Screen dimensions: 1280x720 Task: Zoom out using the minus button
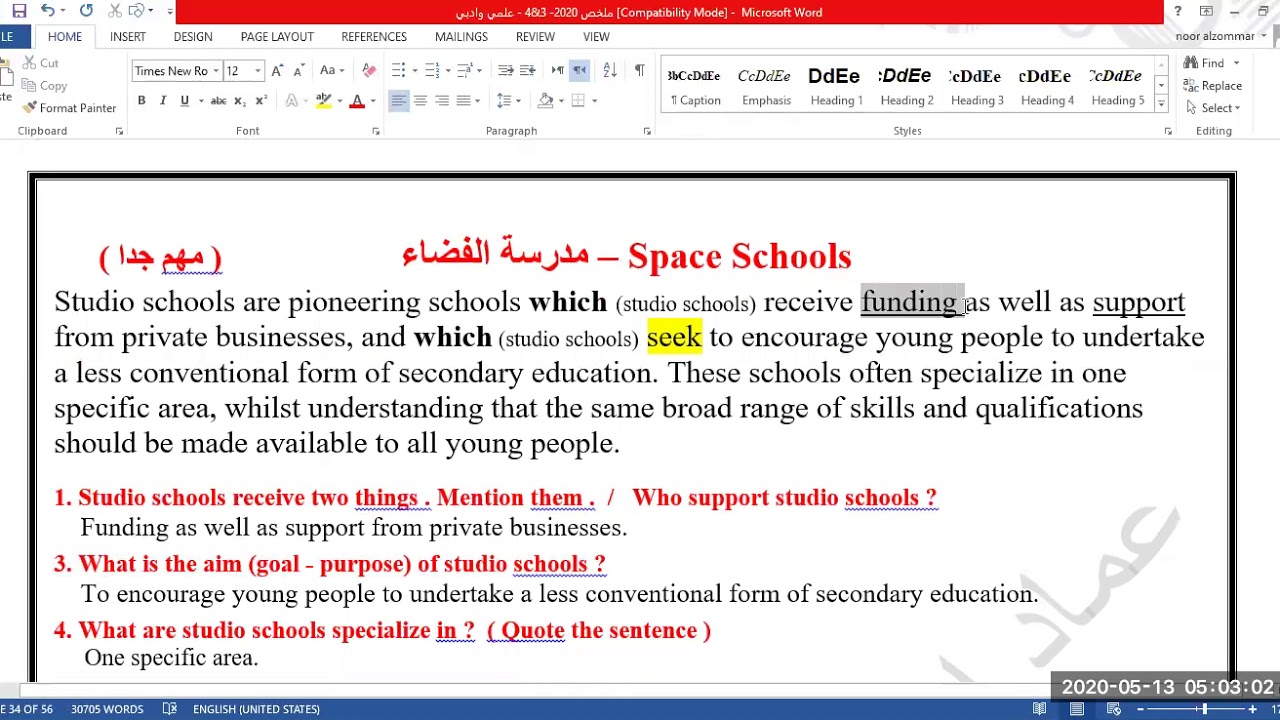[1140, 709]
